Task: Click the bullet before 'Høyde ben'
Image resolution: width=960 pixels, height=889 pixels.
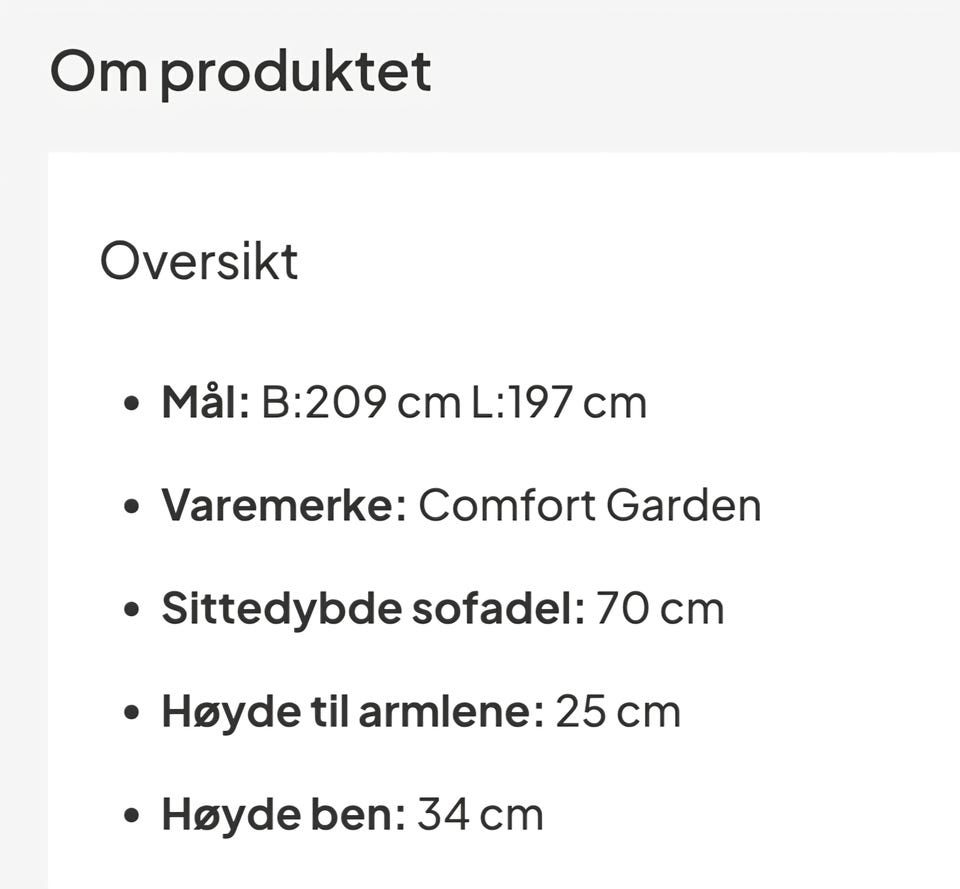Action: (131, 816)
